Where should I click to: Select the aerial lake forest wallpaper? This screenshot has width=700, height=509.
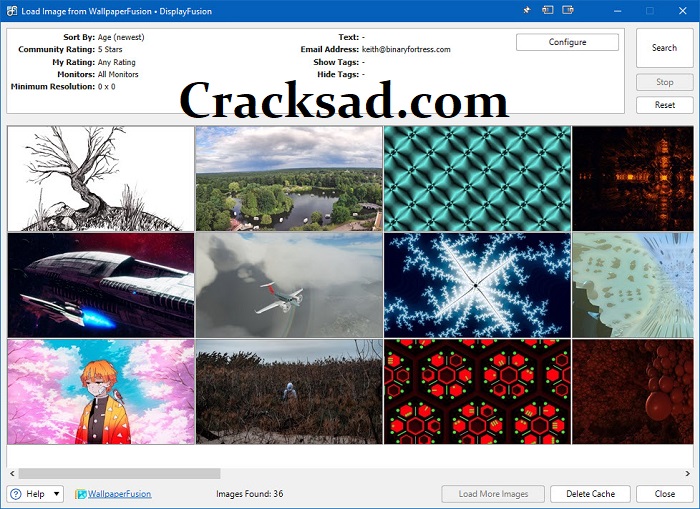coord(289,179)
